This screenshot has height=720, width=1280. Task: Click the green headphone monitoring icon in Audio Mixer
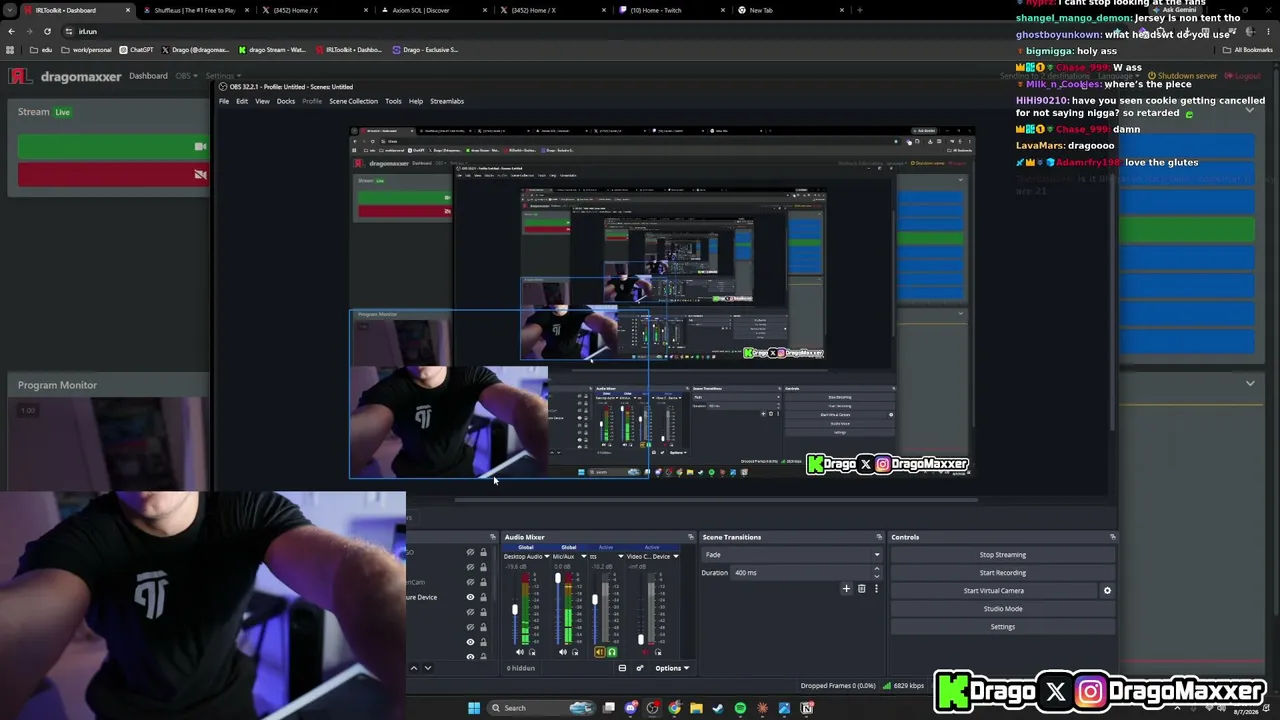click(x=612, y=652)
